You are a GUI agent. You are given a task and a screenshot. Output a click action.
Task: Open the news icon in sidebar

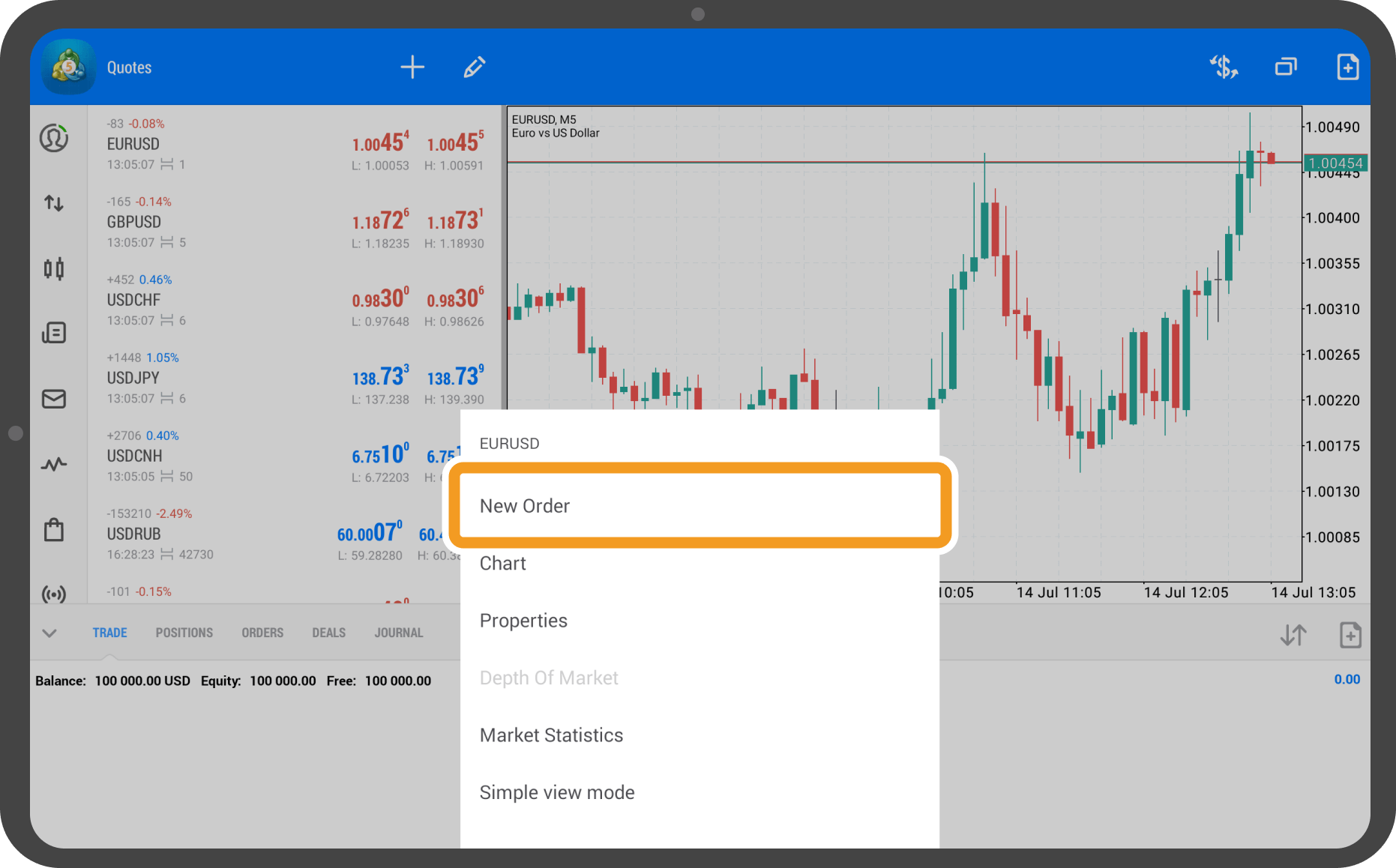54,333
